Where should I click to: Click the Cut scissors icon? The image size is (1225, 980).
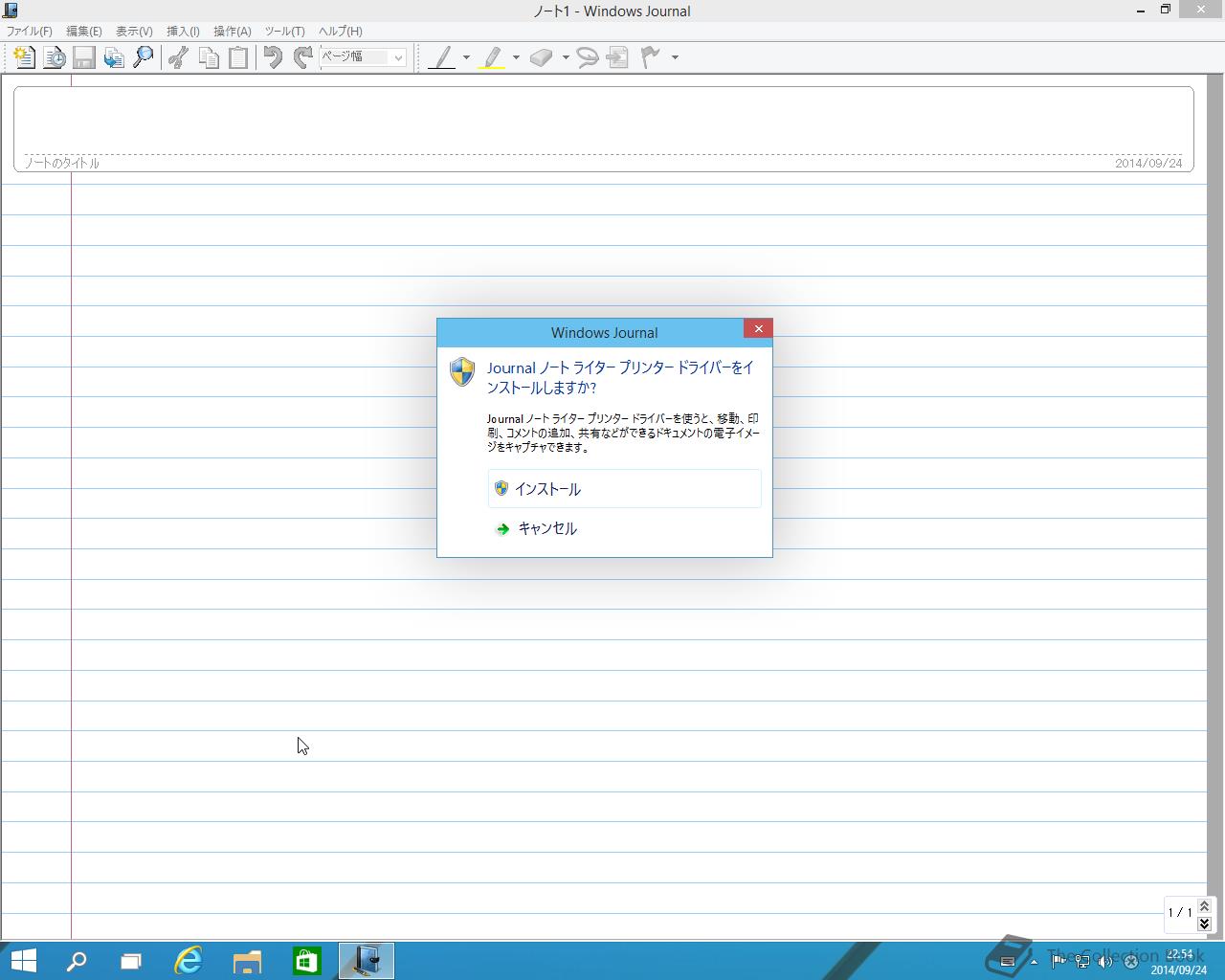coord(178,57)
